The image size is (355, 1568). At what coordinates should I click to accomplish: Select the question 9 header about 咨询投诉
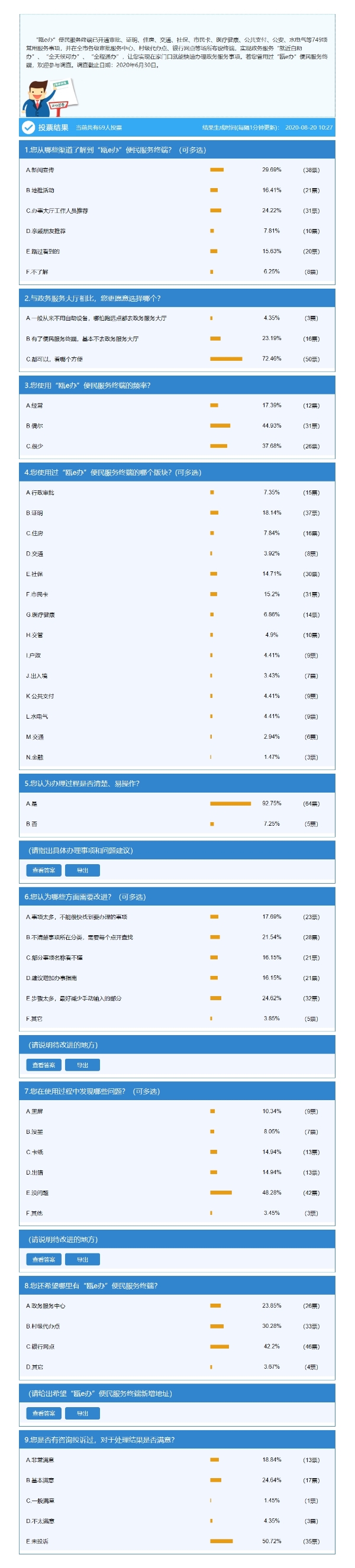(176, 1440)
